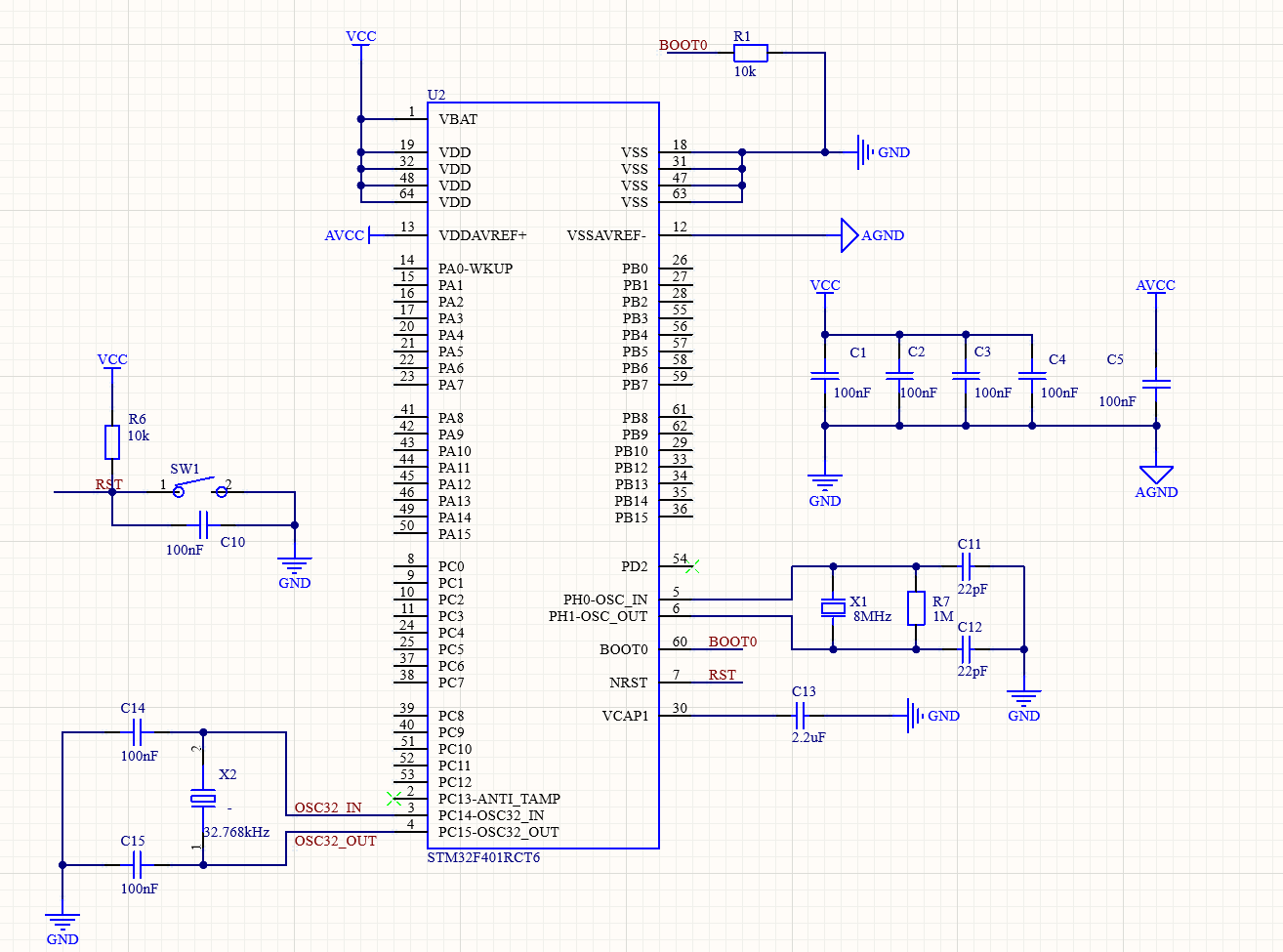
Task: Click the VDDAVREF+ pin name
Action: (x=482, y=235)
